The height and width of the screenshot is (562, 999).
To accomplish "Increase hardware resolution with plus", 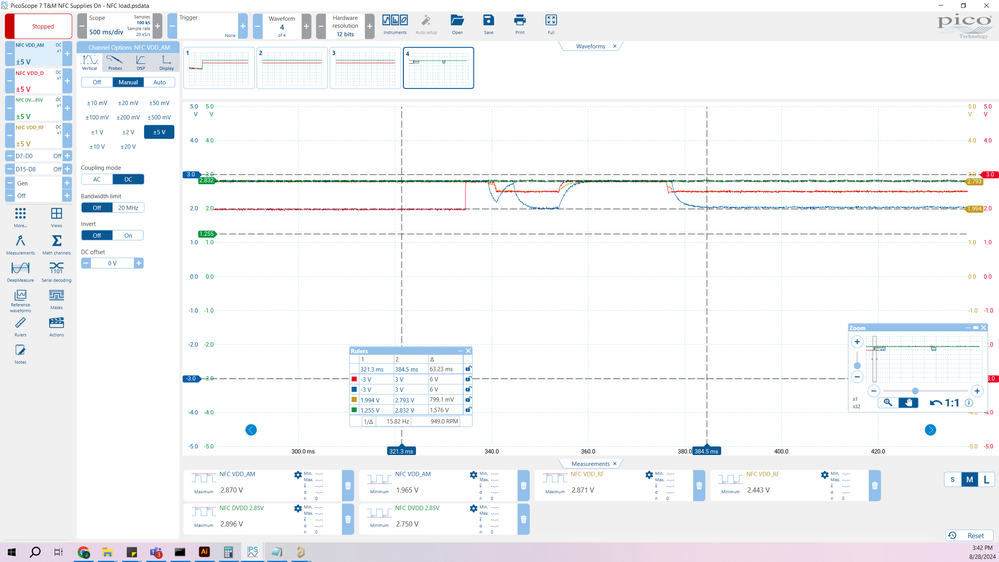I will [370, 26].
